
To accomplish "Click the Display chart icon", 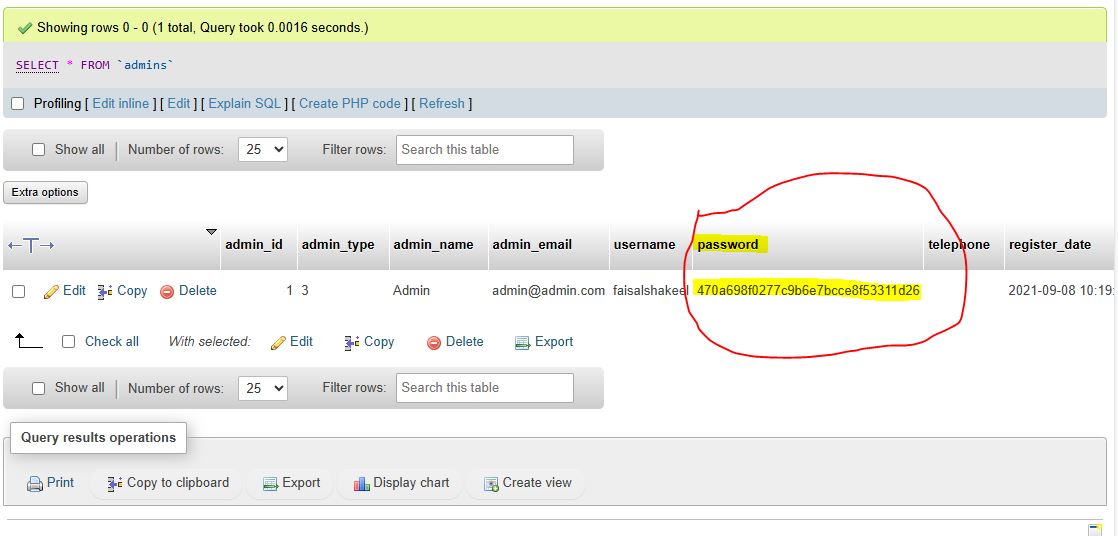I will [x=362, y=484].
